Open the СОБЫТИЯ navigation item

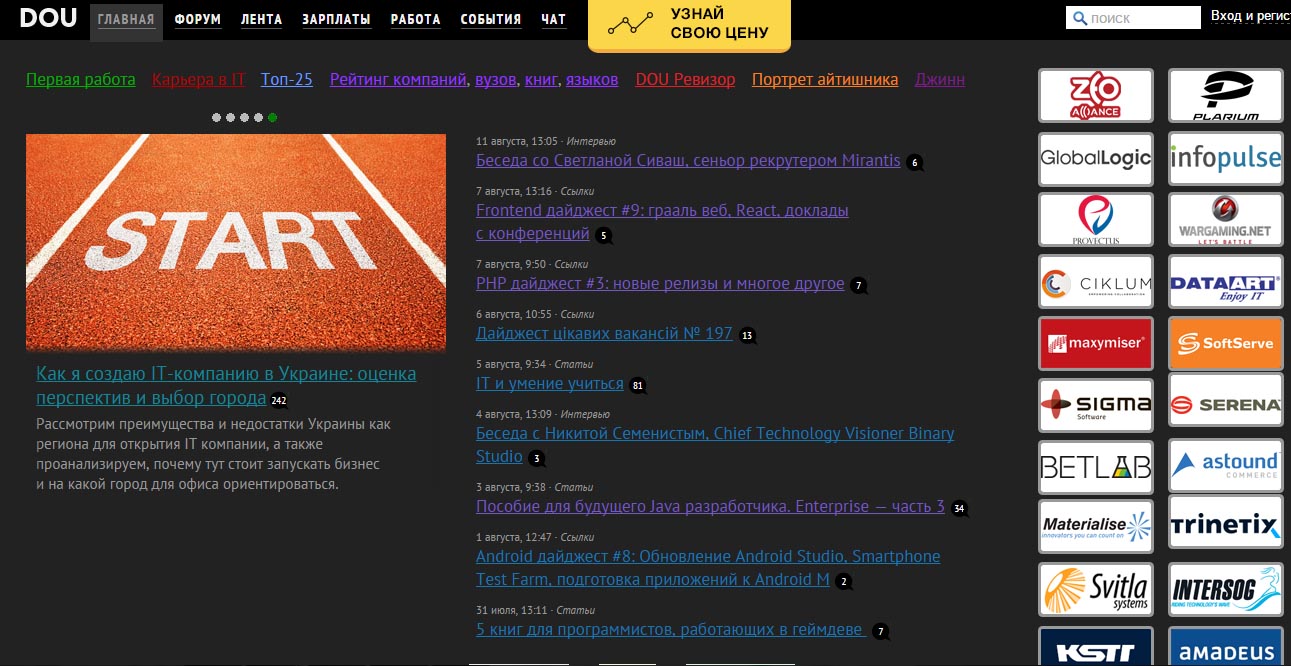click(490, 20)
